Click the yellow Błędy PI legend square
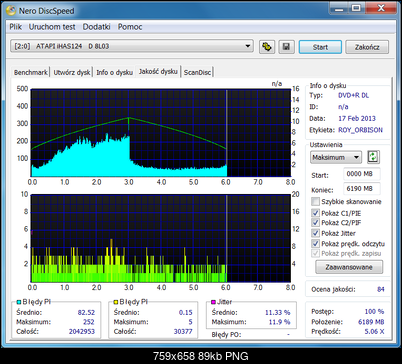 116,302
